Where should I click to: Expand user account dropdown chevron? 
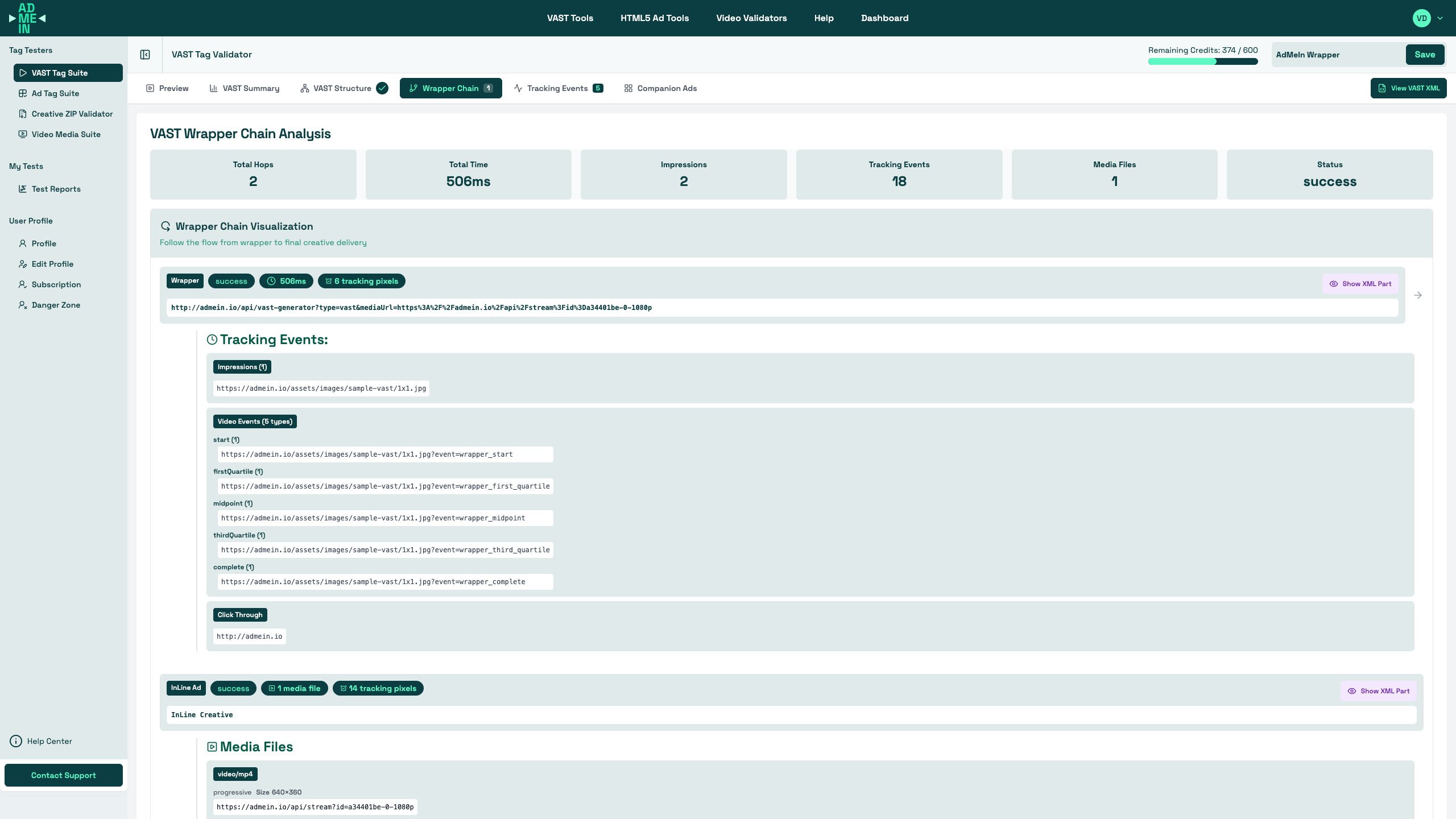click(1440, 18)
